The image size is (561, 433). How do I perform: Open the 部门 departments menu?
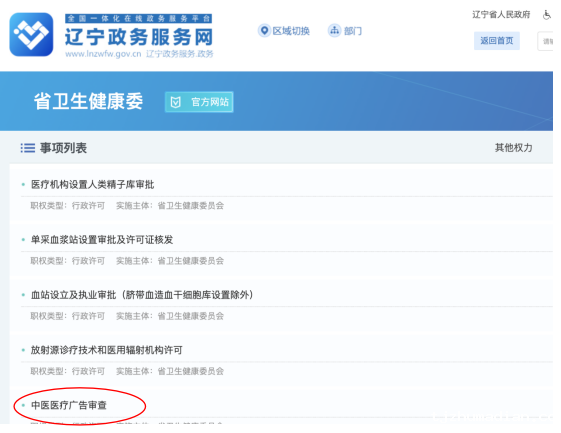(353, 31)
